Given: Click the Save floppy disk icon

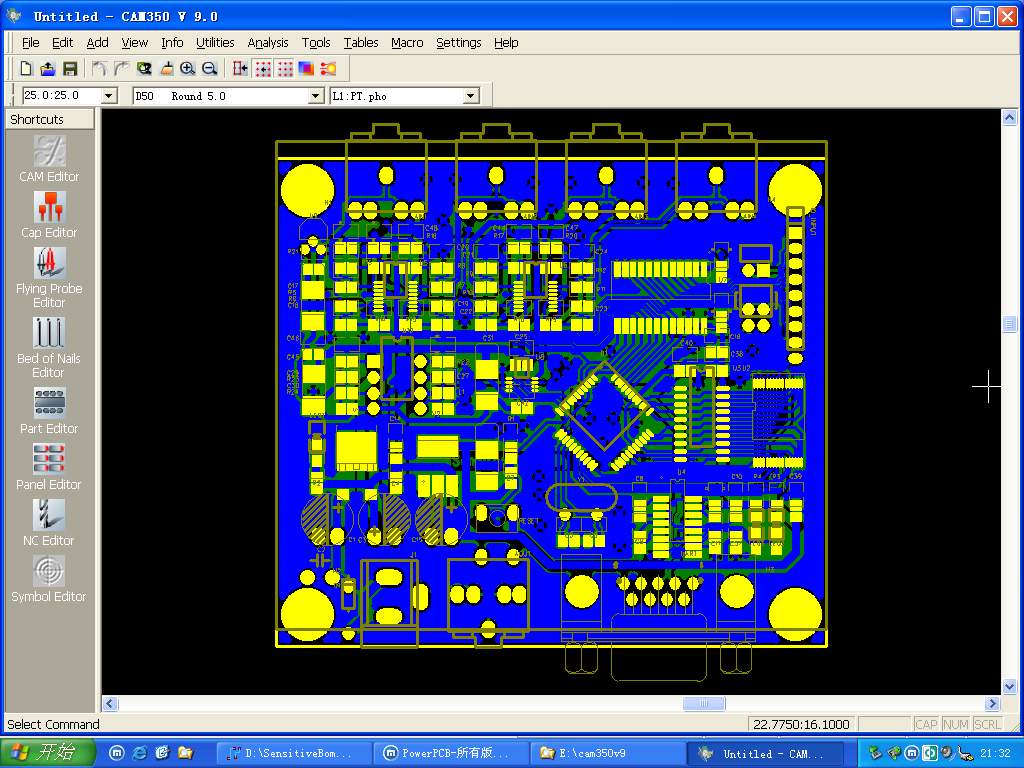Looking at the screenshot, I should coord(70,69).
